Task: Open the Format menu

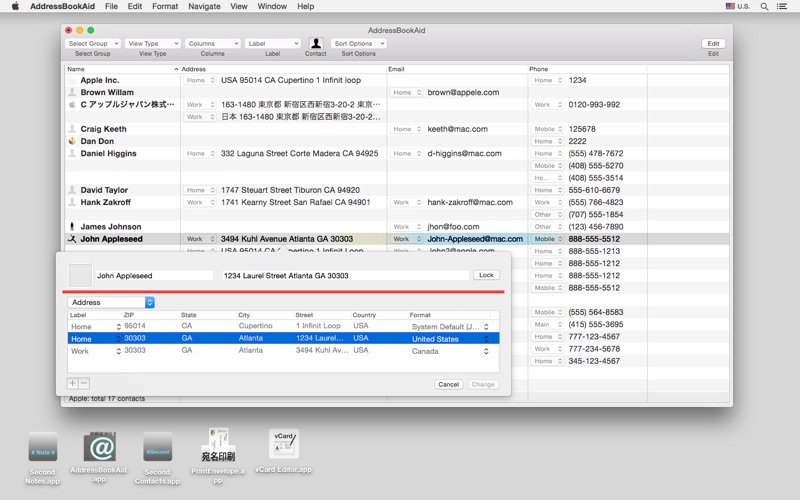Action: tap(165, 6)
